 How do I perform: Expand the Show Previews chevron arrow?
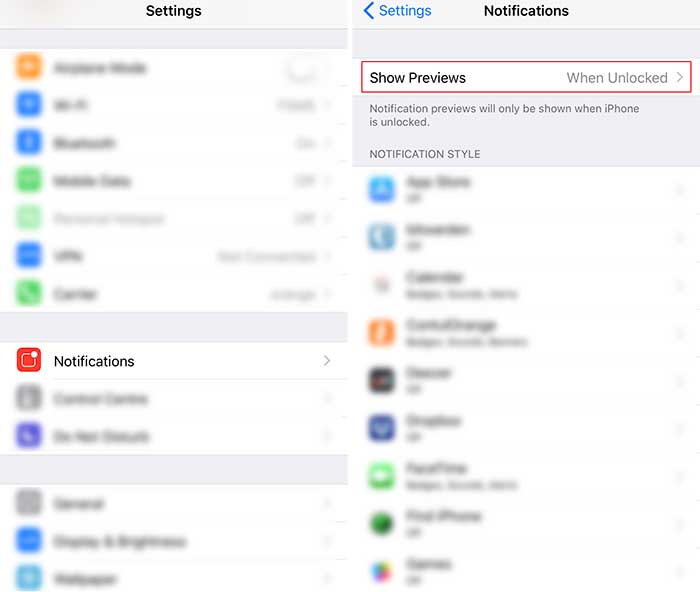(x=679, y=77)
